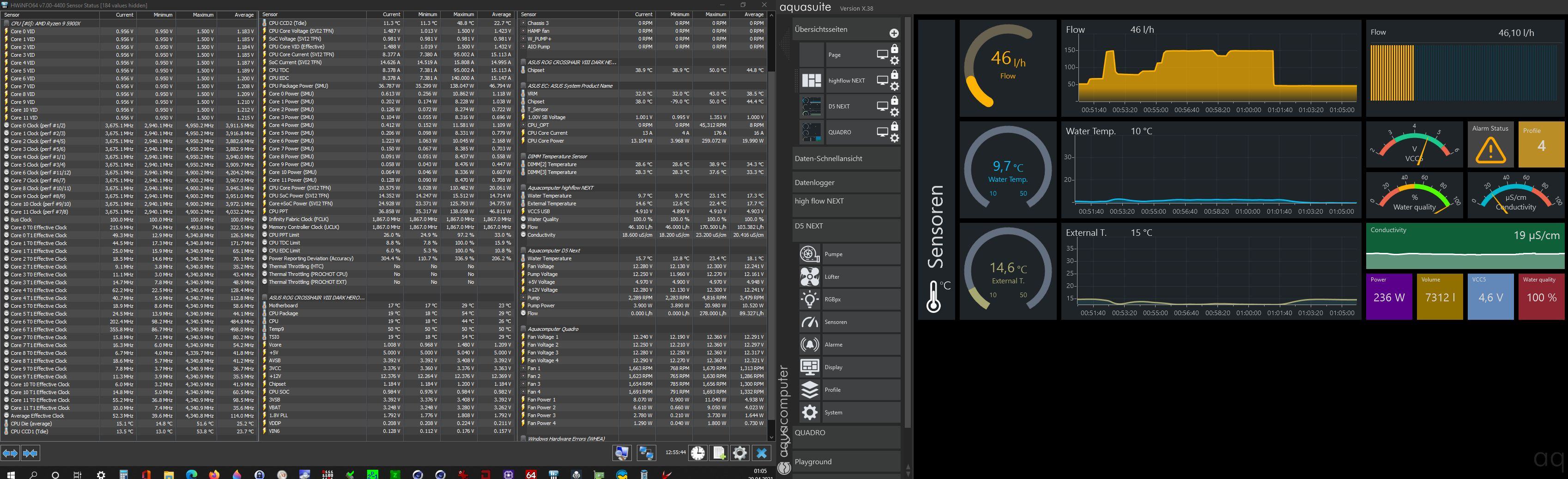Click HWiNFO collapse columns arrows button
The image size is (1568, 479).
30,454
